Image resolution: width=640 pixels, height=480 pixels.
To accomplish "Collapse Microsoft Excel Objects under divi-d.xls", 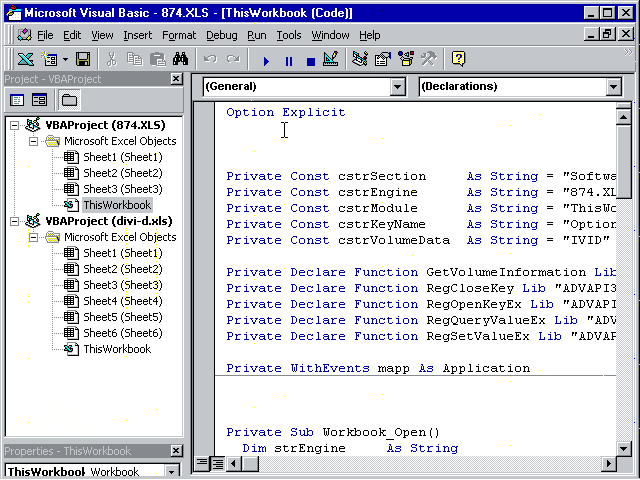I will pyautogui.click(x=33, y=237).
